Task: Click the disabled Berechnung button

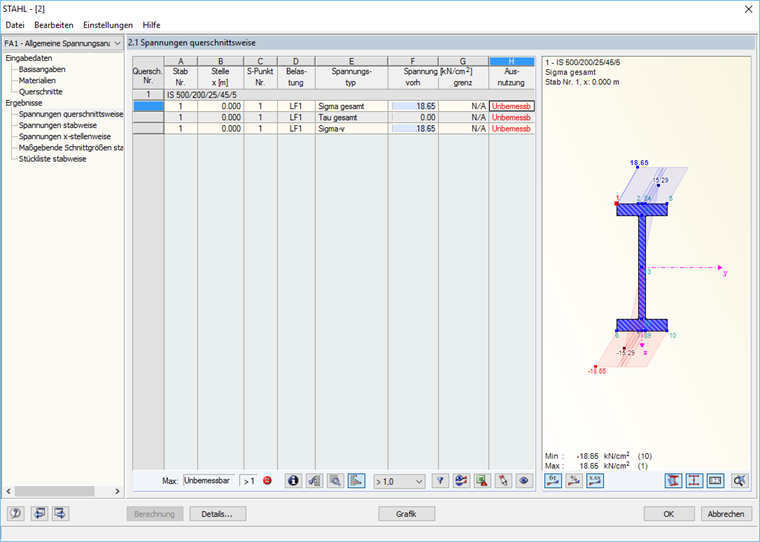Action: pyautogui.click(x=155, y=514)
